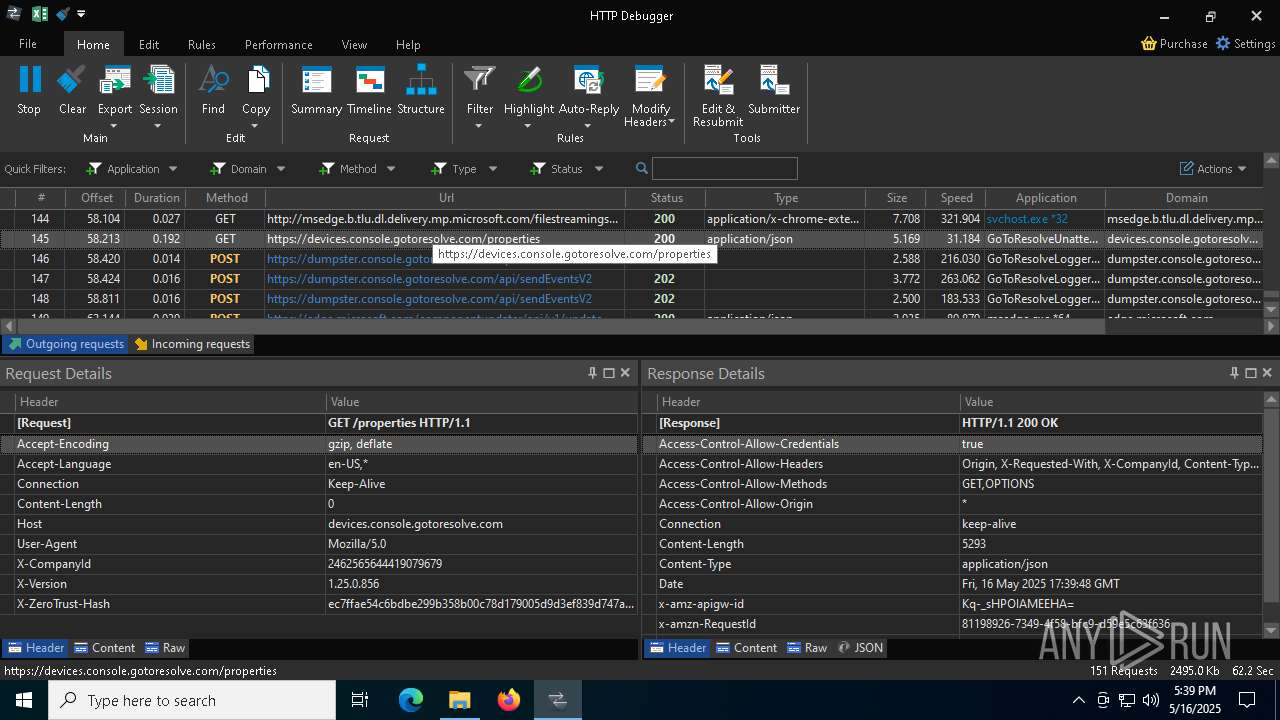1280x720 pixels.
Task: Open the Find tool
Action: tap(213, 80)
